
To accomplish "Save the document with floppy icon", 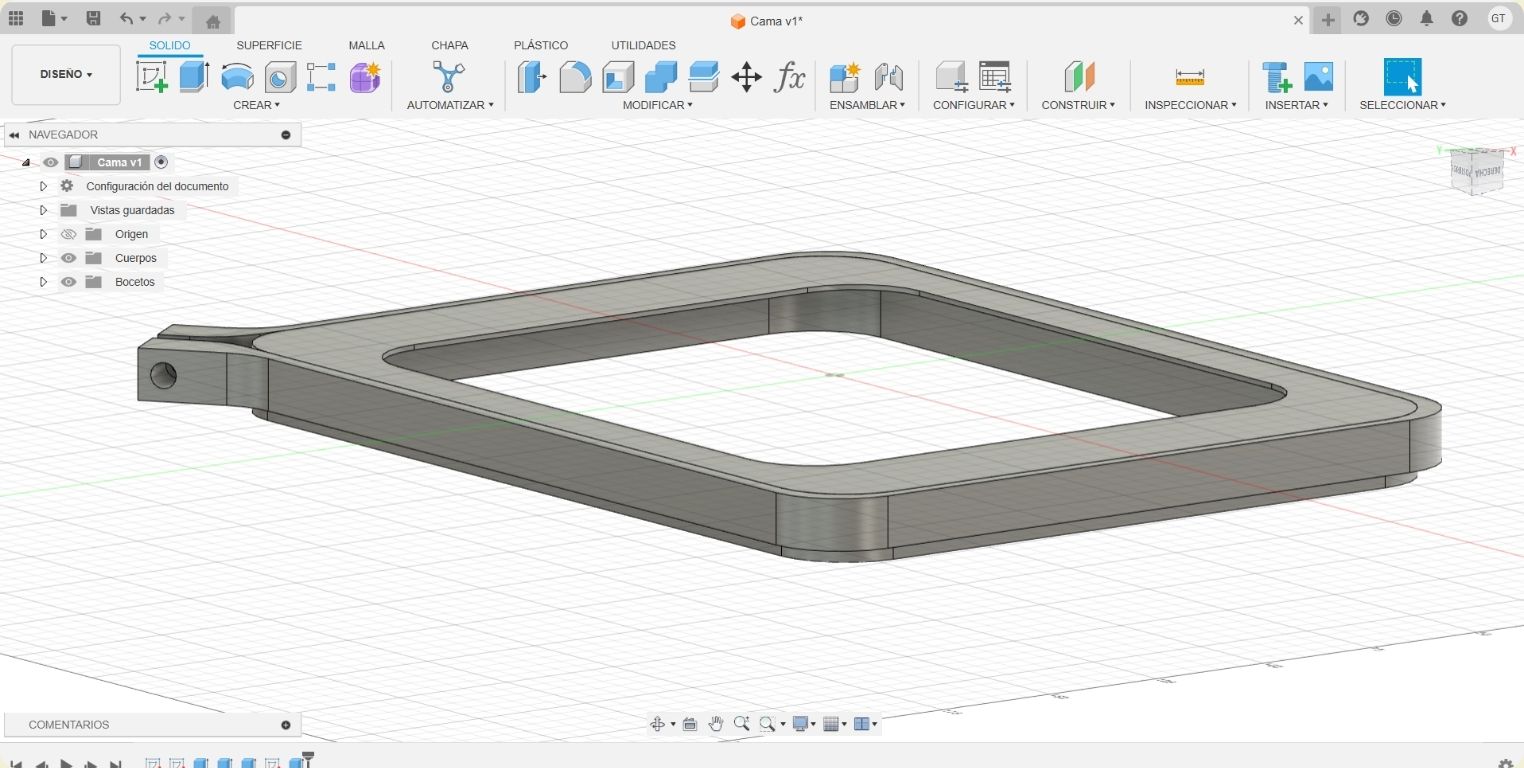I will point(93,18).
